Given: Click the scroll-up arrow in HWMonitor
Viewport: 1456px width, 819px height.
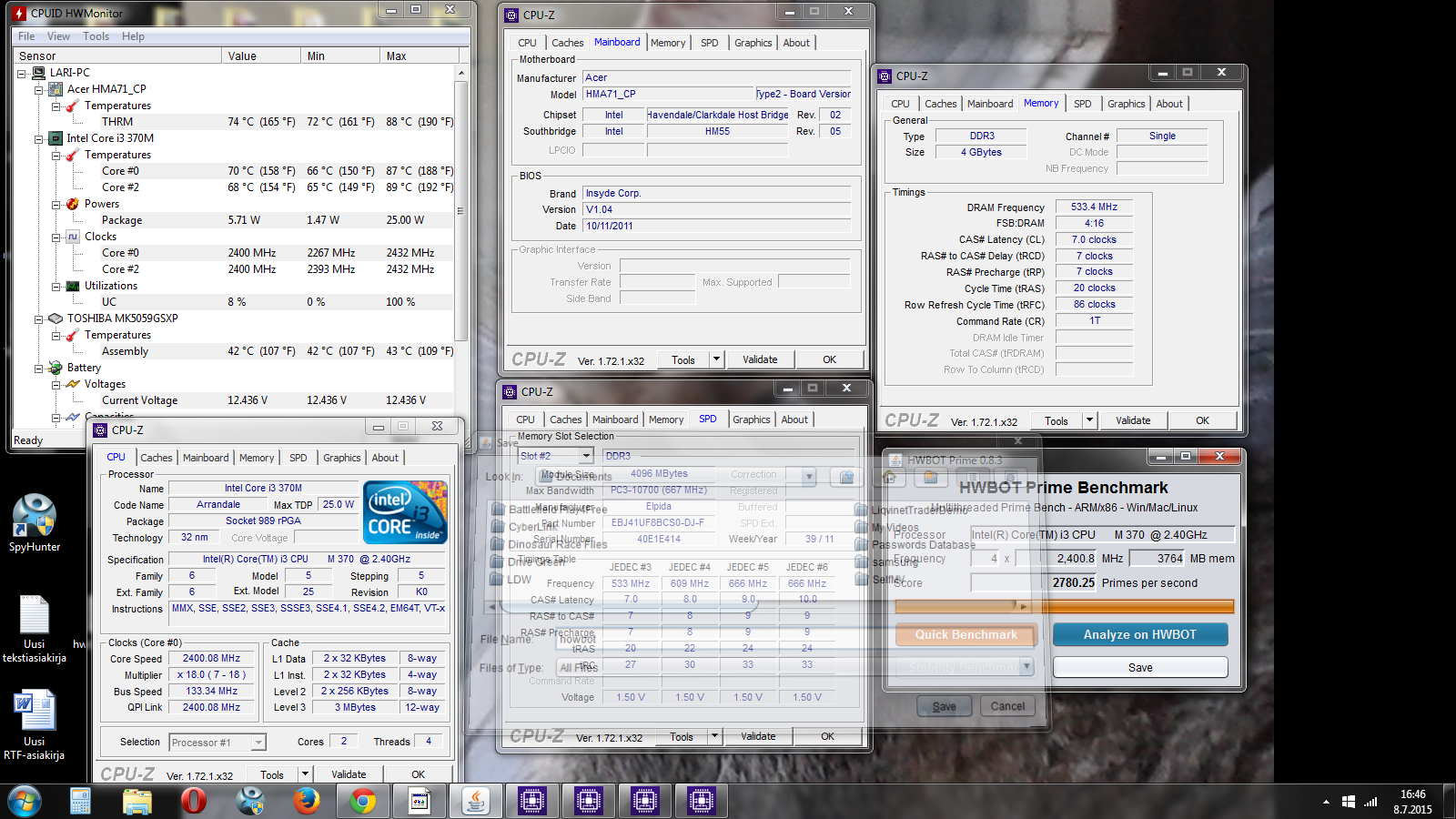Looking at the screenshot, I should pyautogui.click(x=461, y=73).
